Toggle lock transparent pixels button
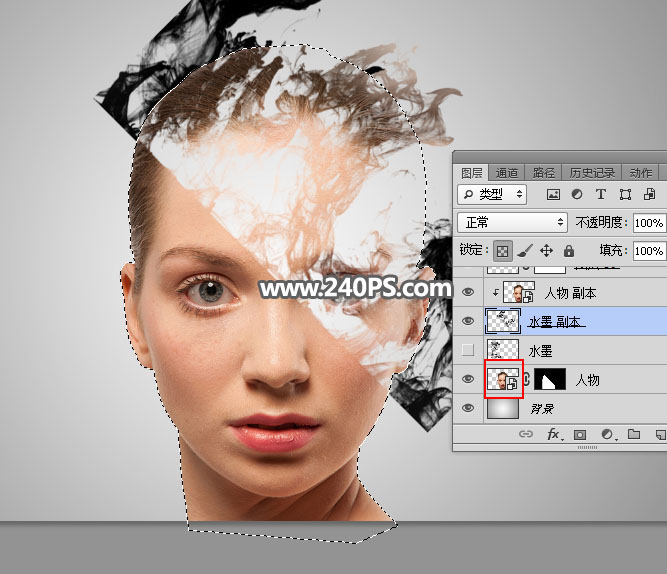 [502, 251]
